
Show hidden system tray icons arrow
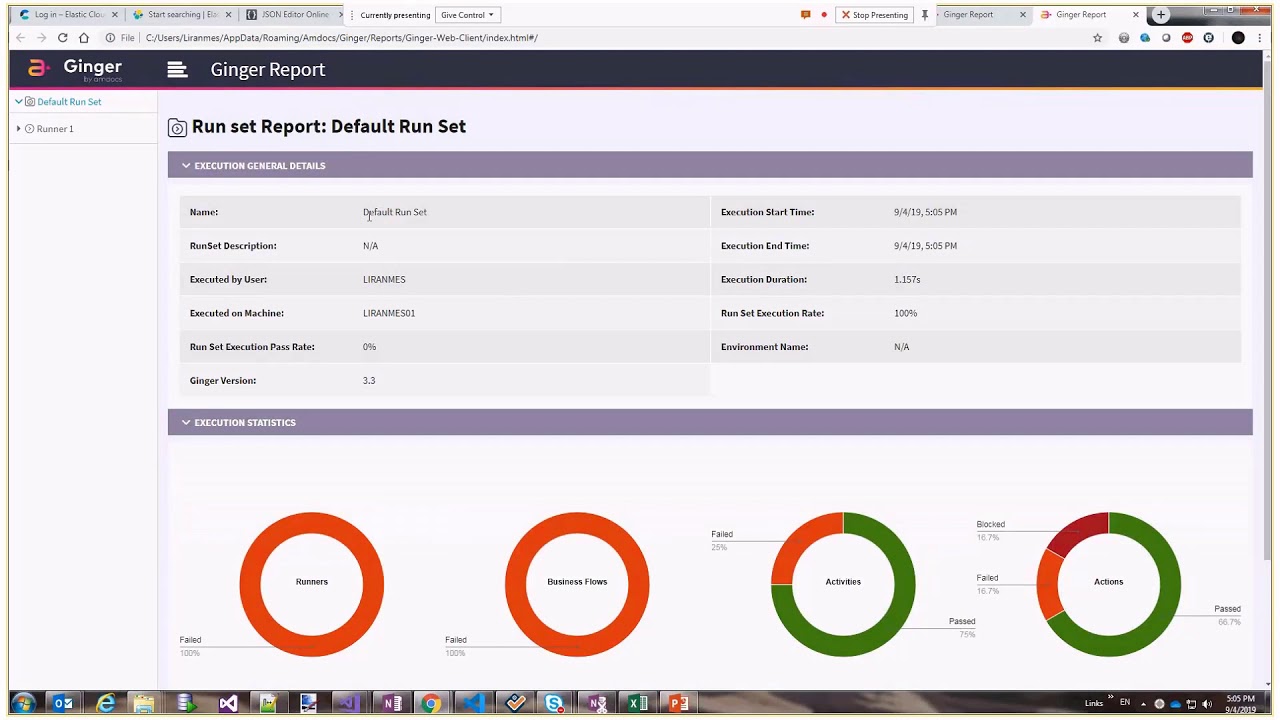point(1144,704)
